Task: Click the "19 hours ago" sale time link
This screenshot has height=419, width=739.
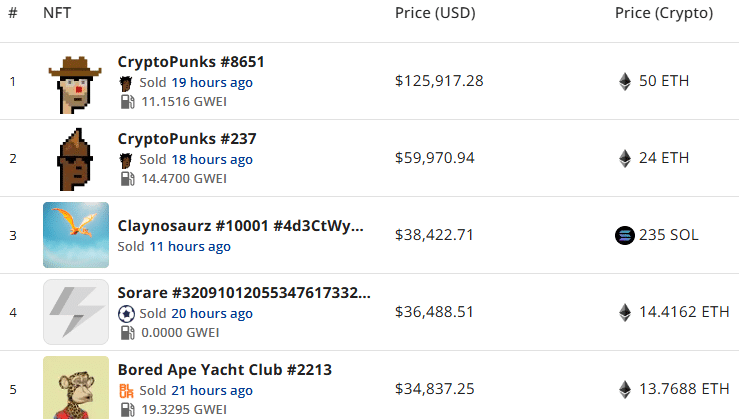Action: click(212, 82)
